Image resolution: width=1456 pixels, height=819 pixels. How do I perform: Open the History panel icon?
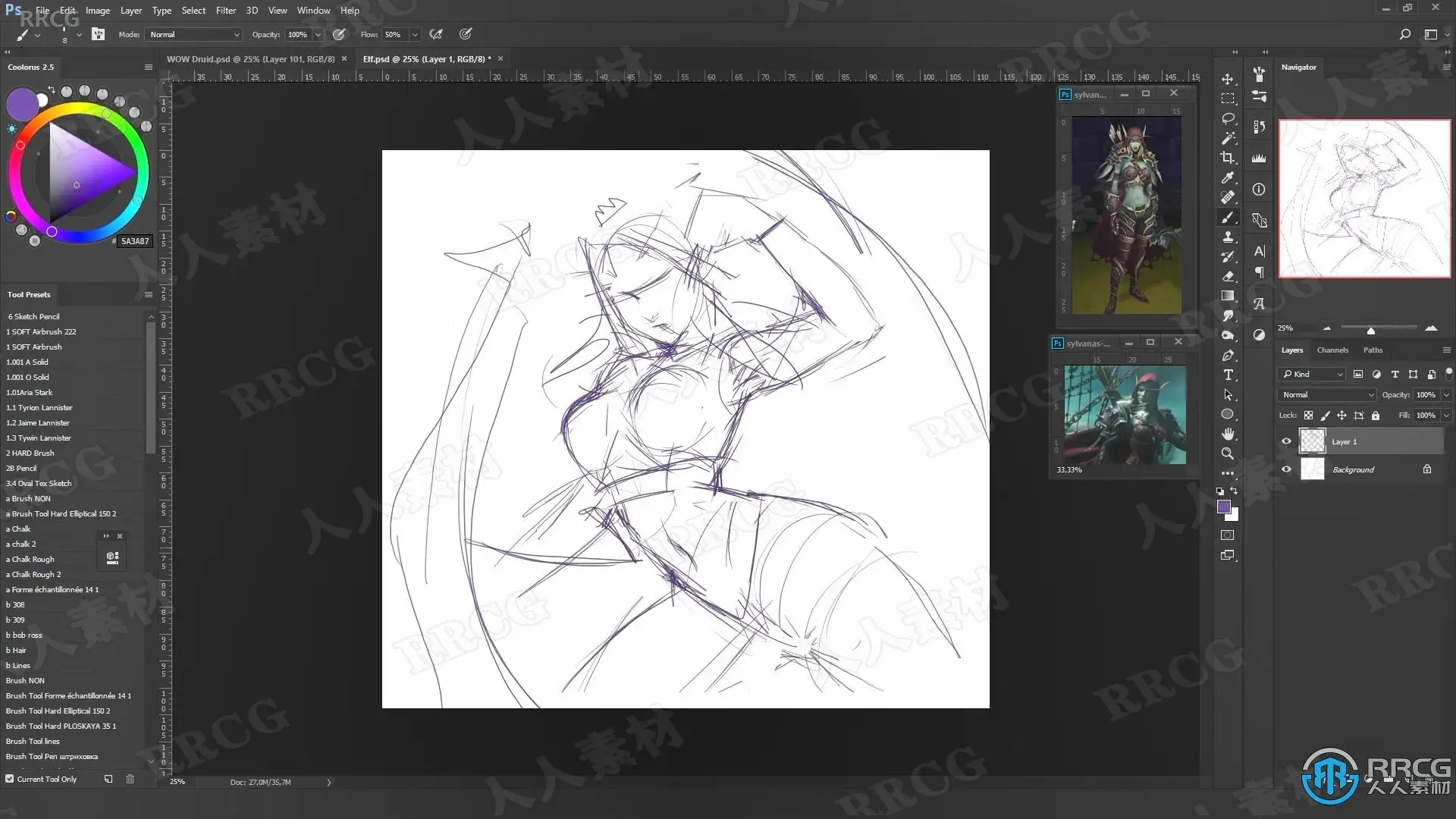pos(1259,127)
